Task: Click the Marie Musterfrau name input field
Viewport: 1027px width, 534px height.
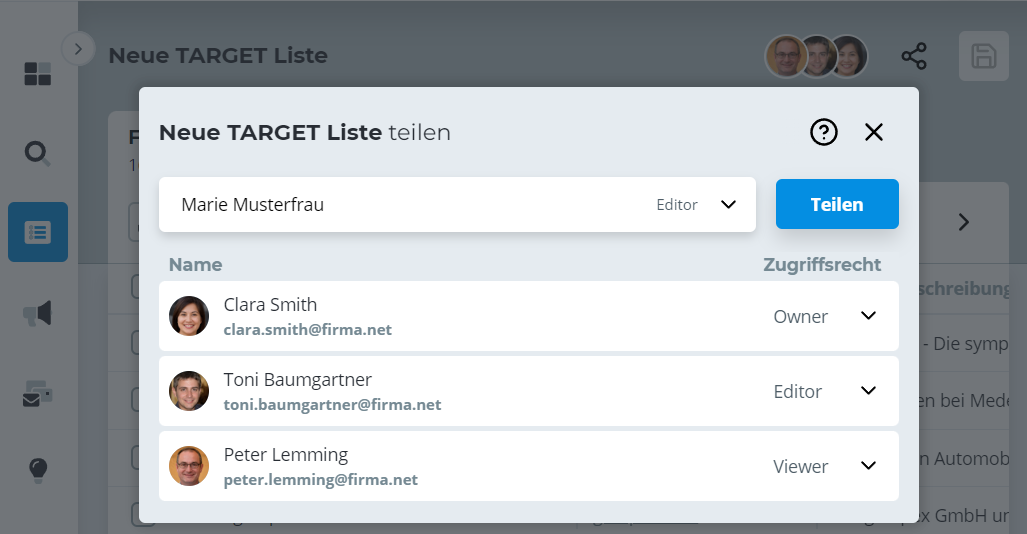Action: pyautogui.click(x=400, y=205)
